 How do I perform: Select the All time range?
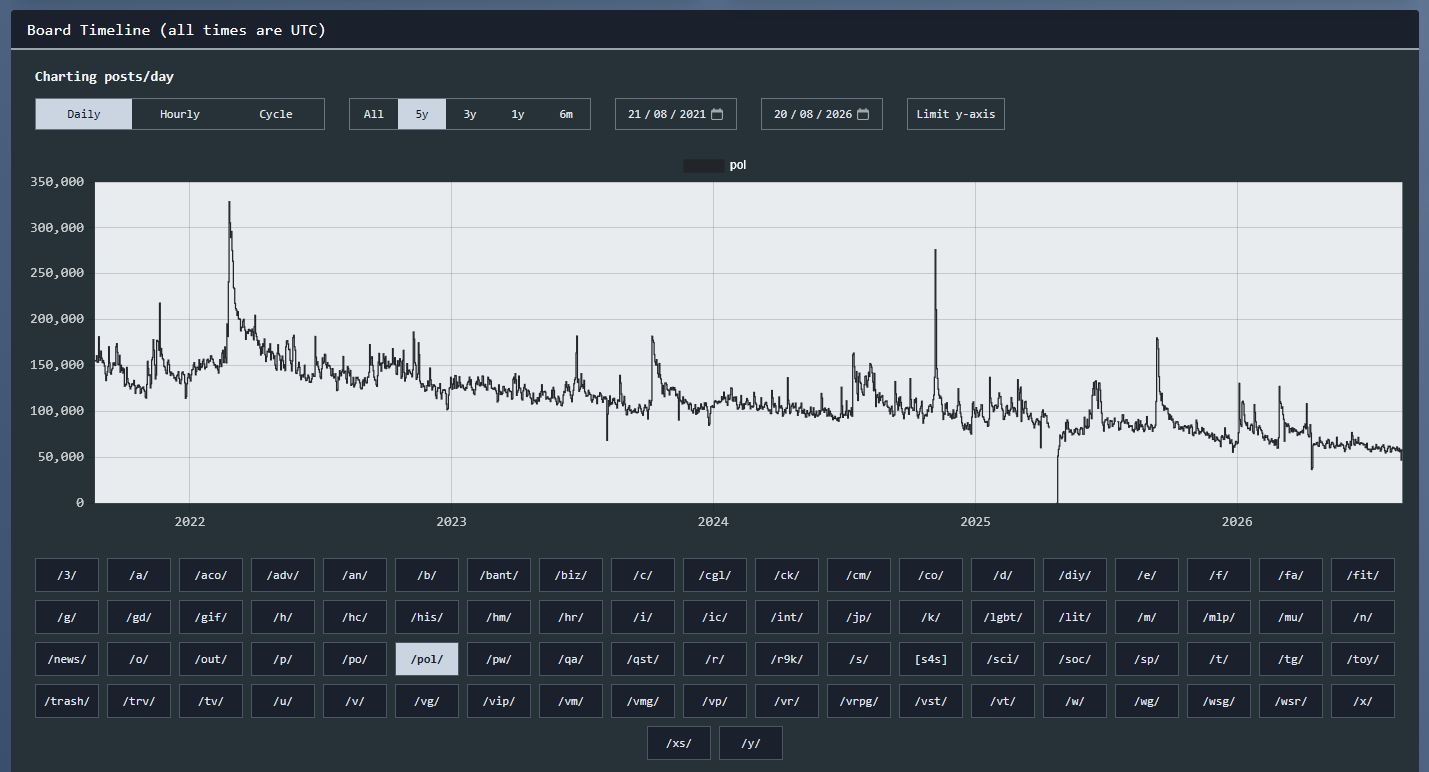tap(374, 114)
